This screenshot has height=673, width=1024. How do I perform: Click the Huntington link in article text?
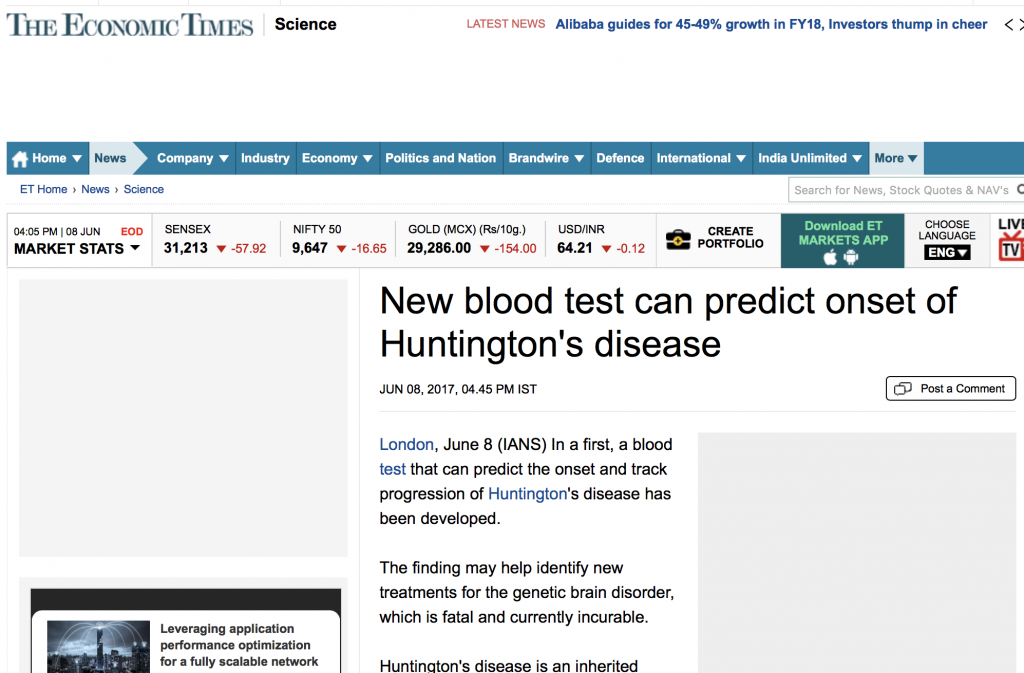pyautogui.click(x=527, y=493)
